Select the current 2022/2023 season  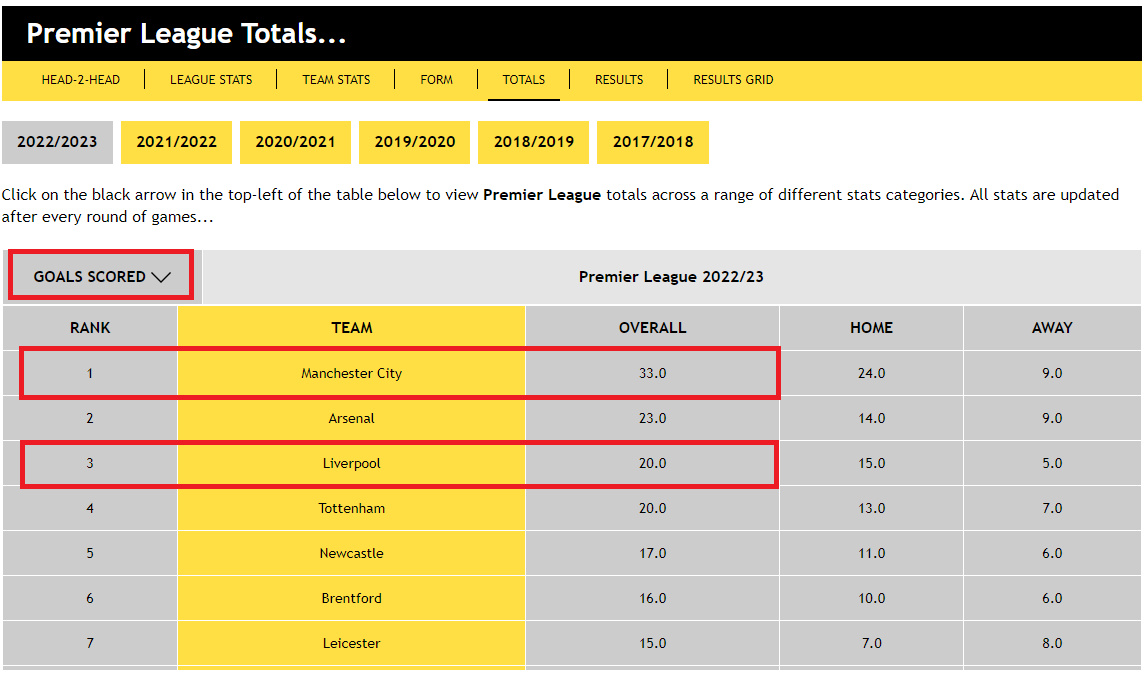[57, 141]
